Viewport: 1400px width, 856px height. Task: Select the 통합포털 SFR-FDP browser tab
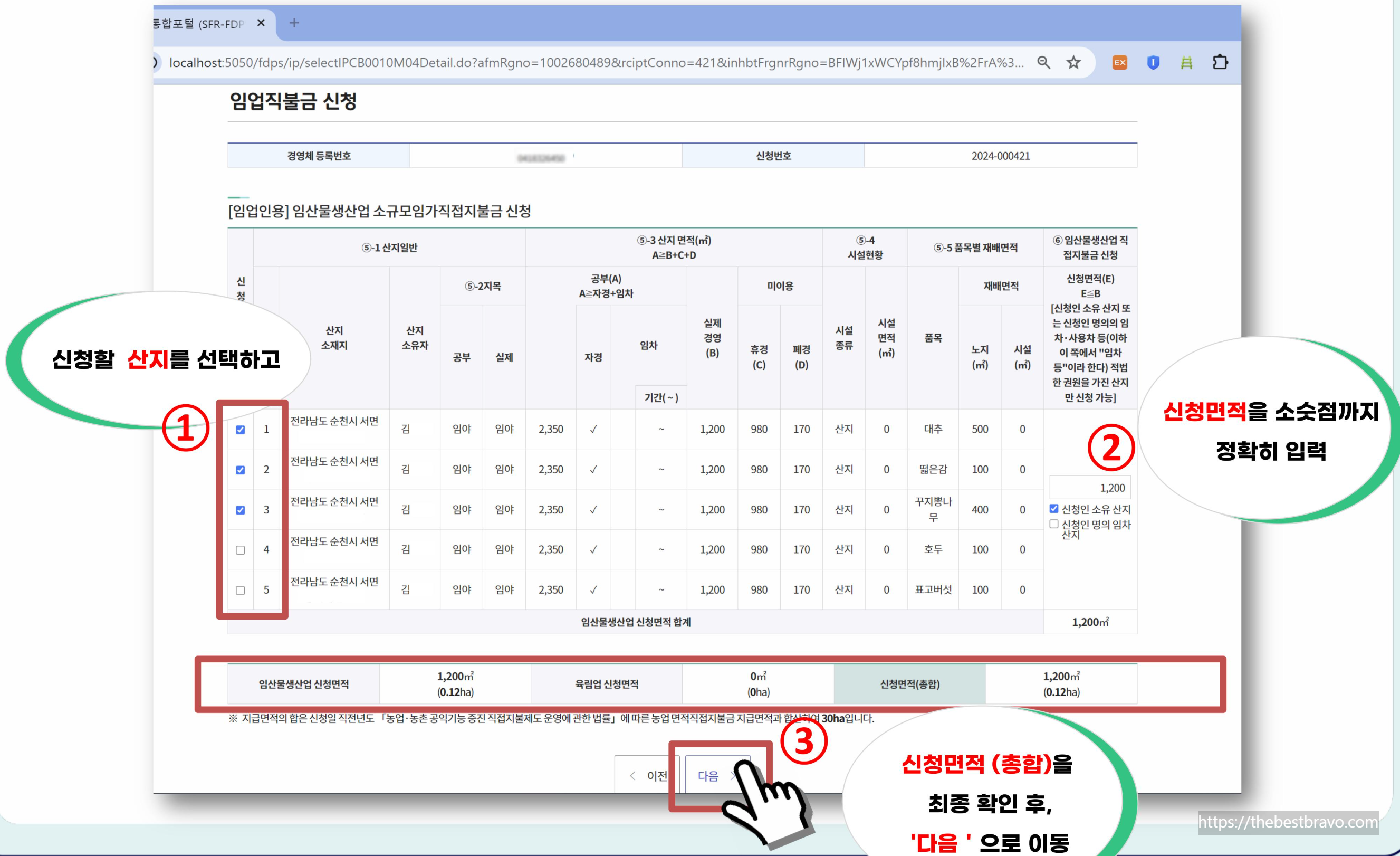(199, 24)
